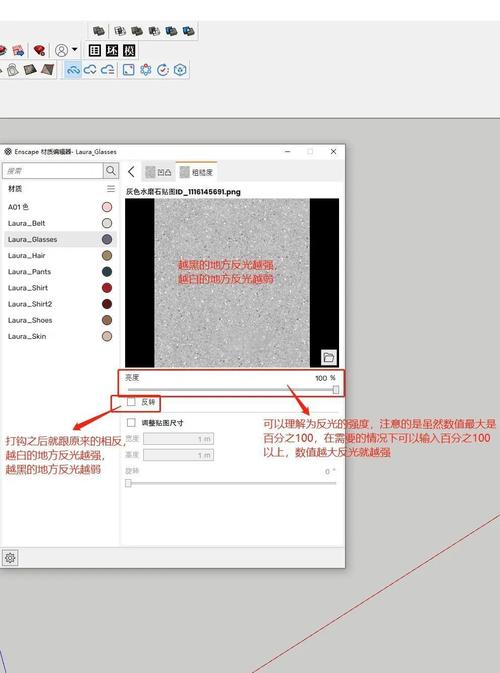Select the Outer Shell solid tool icon

tap(99, 31)
